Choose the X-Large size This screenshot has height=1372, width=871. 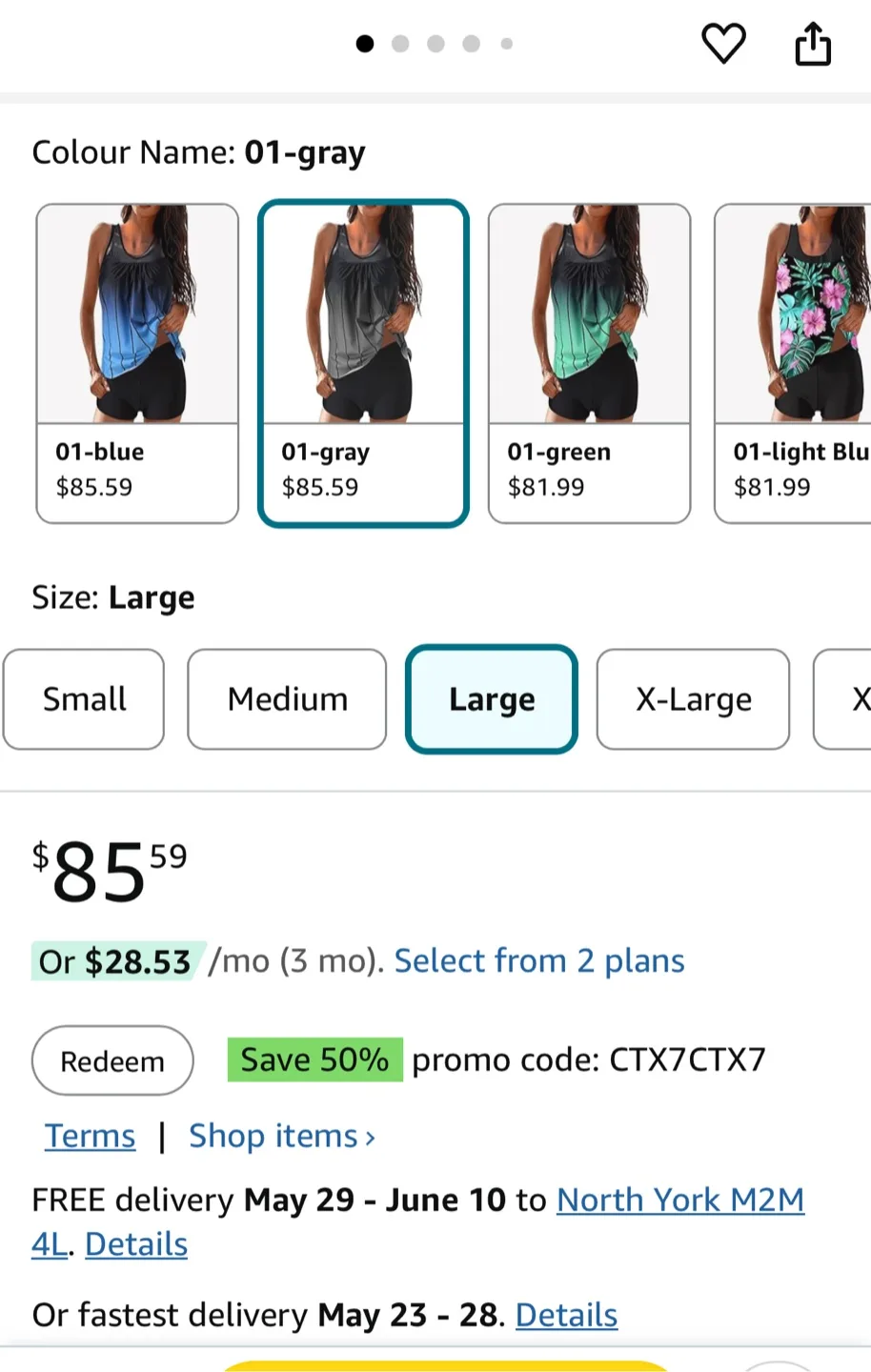pos(693,698)
